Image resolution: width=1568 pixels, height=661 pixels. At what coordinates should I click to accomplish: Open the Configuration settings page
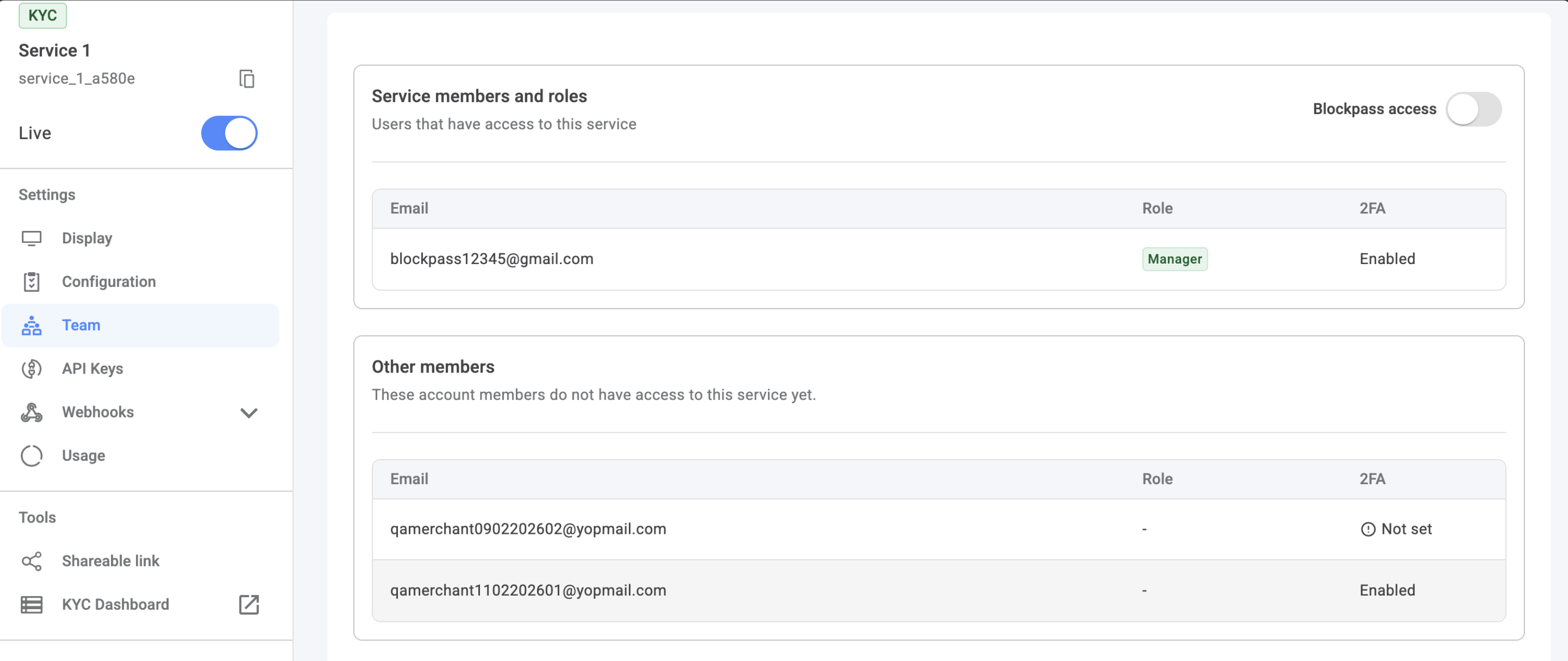[x=109, y=282]
